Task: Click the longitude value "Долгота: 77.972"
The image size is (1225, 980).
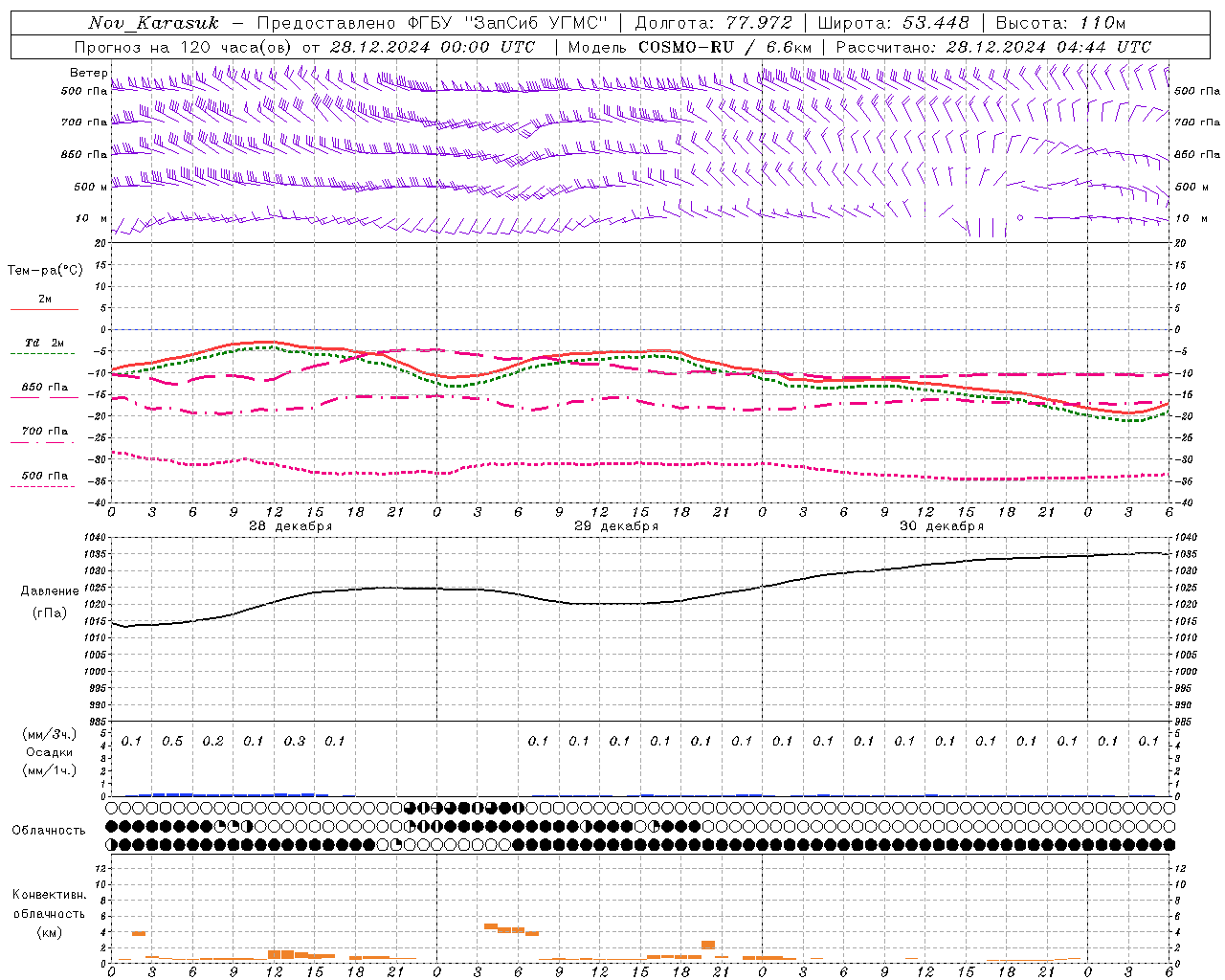Action: [x=714, y=23]
